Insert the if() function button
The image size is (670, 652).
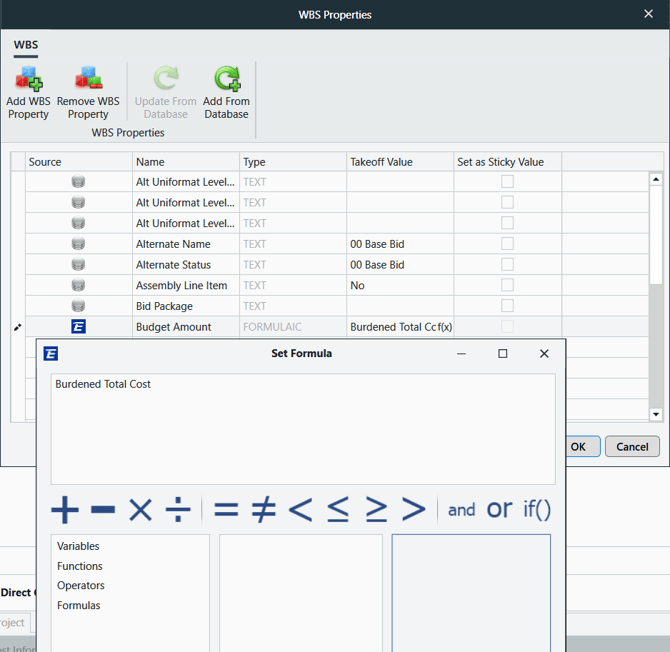click(x=537, y=510)
